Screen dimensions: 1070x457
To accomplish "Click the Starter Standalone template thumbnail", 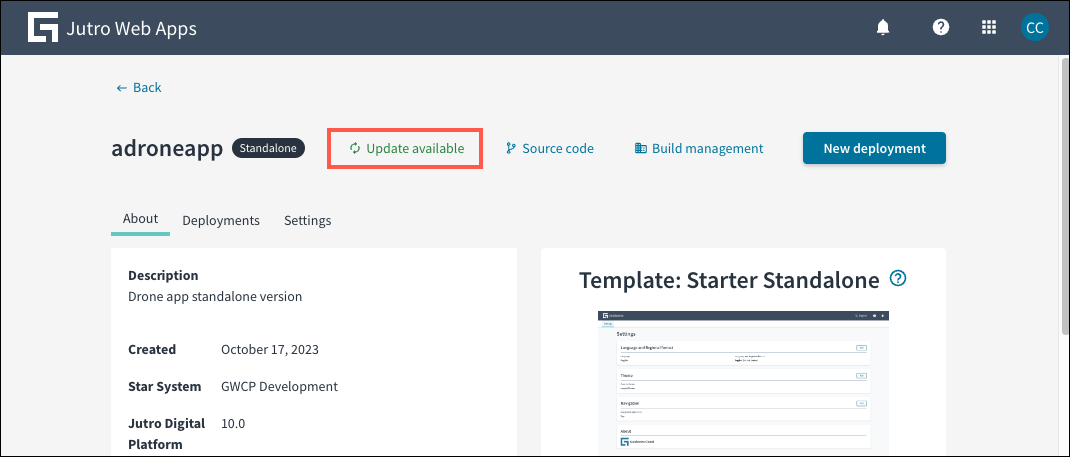I will (x=743, y=383).
